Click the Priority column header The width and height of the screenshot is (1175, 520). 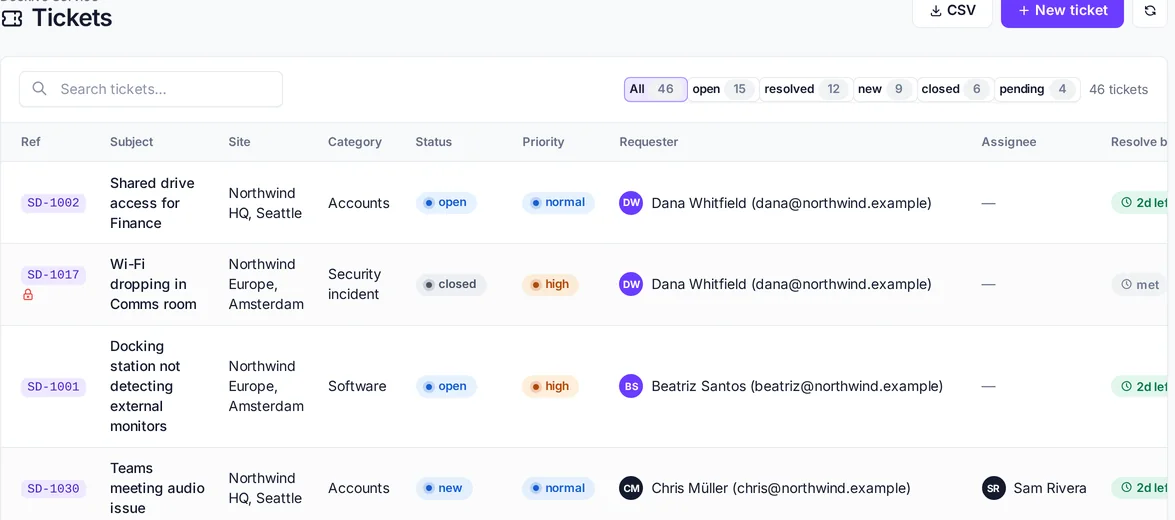coord(543,142)
